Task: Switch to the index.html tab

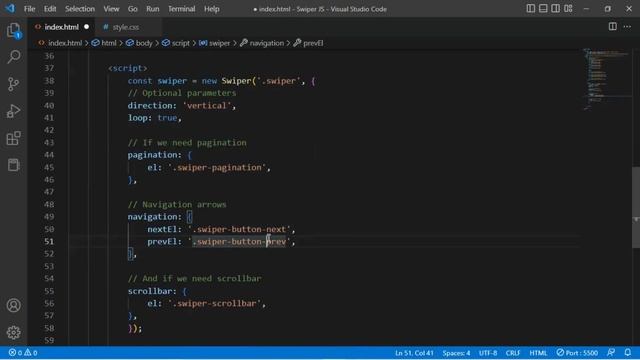Action: point(61,27)
